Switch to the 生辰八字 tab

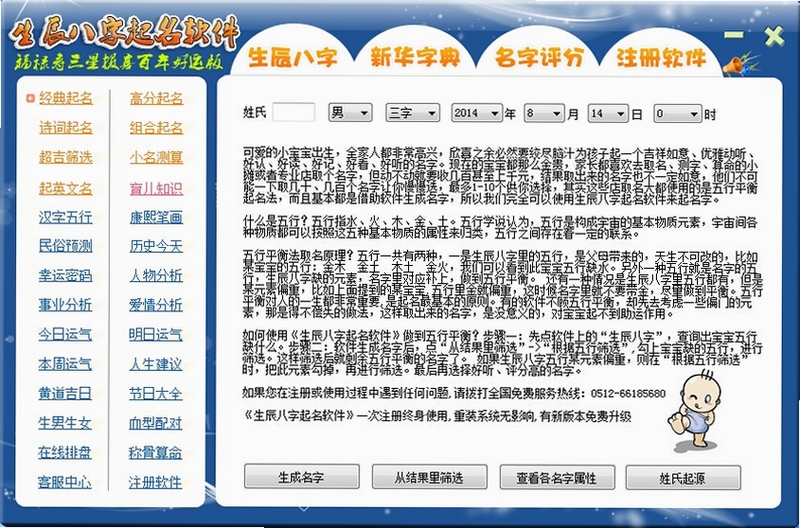point(292,57)
